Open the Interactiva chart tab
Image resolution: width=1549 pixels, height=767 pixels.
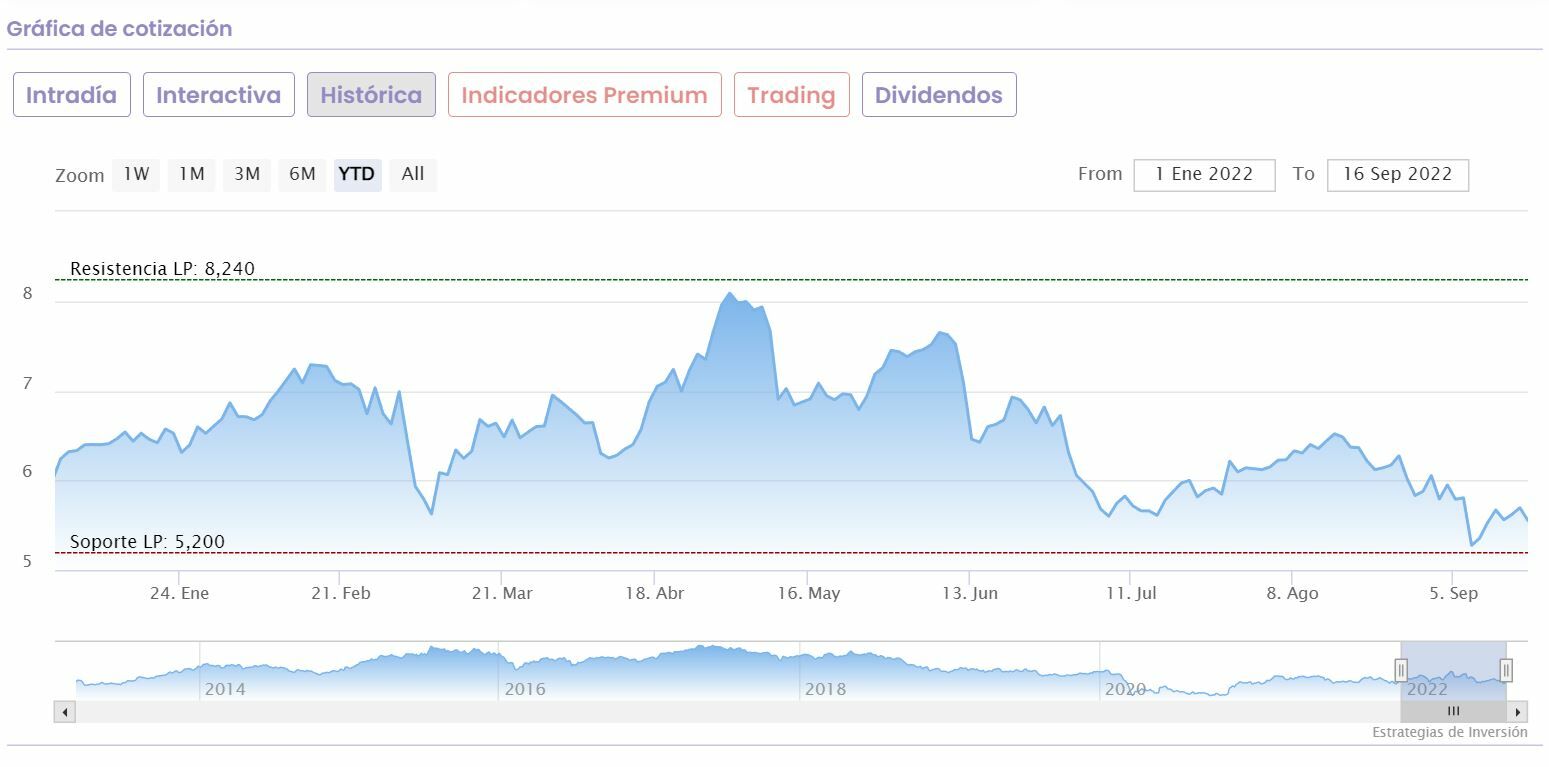point(218,95)
